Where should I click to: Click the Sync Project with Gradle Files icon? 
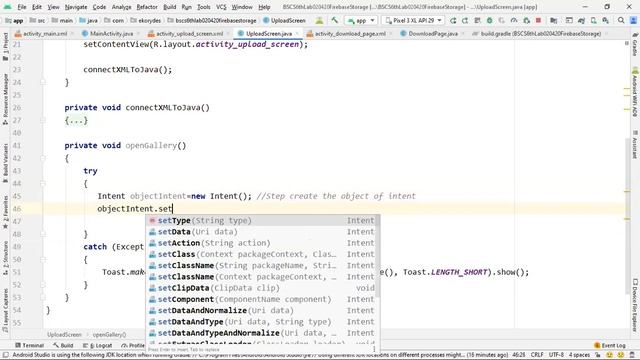click(581, 20)
